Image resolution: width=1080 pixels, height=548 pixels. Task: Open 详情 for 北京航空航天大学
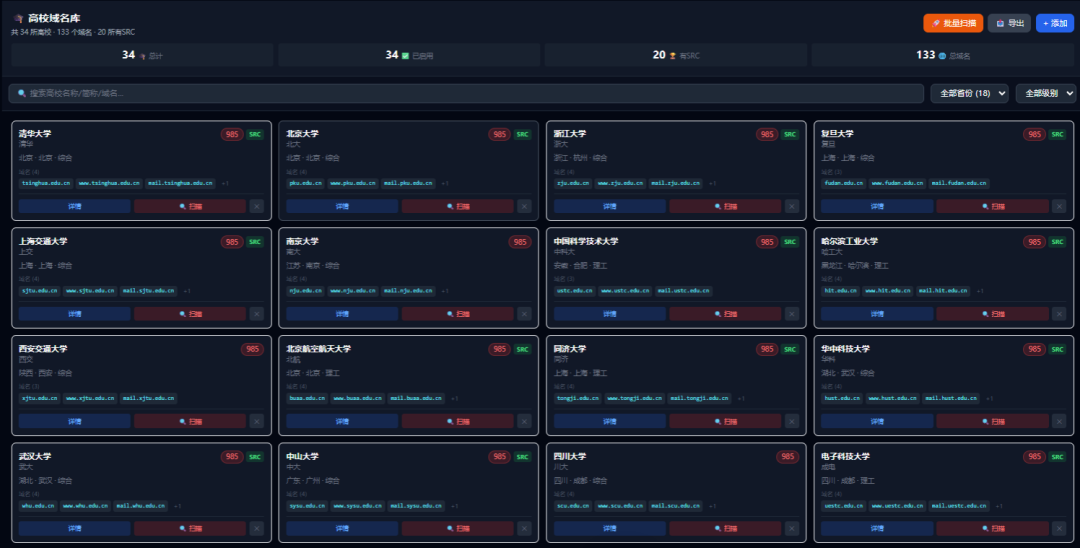(x=342, y=421)
